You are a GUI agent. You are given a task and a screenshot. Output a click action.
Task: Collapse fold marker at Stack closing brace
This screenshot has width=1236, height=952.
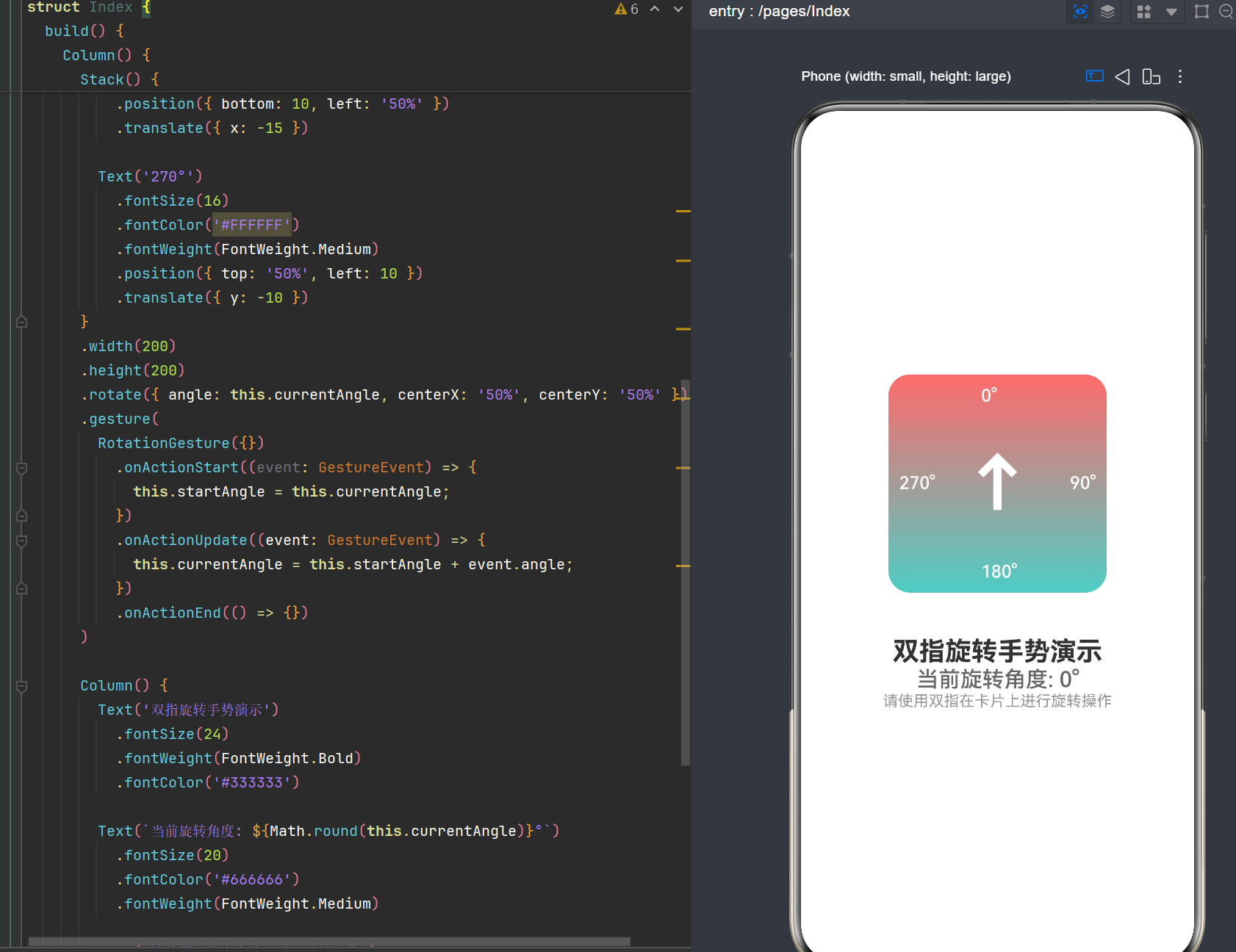(x=22, y=322)
